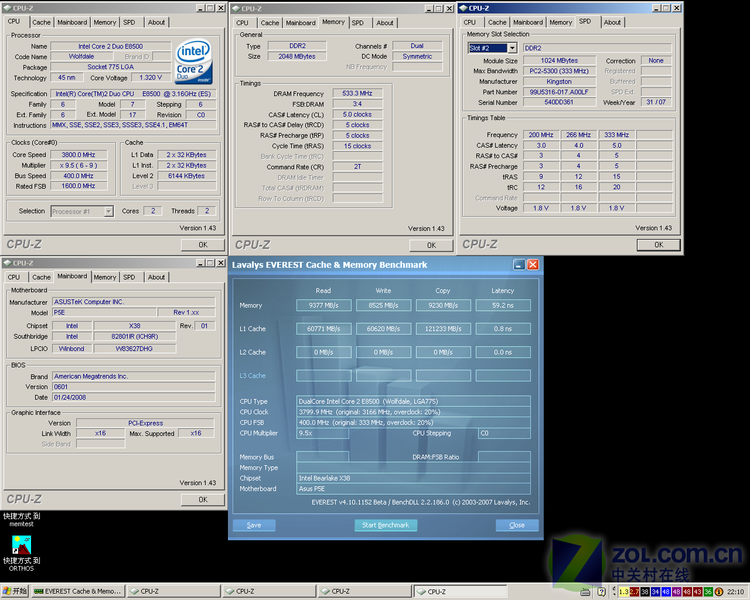
Task: Select the memtest desktop shortcut label
Action: tap(22, 520)
